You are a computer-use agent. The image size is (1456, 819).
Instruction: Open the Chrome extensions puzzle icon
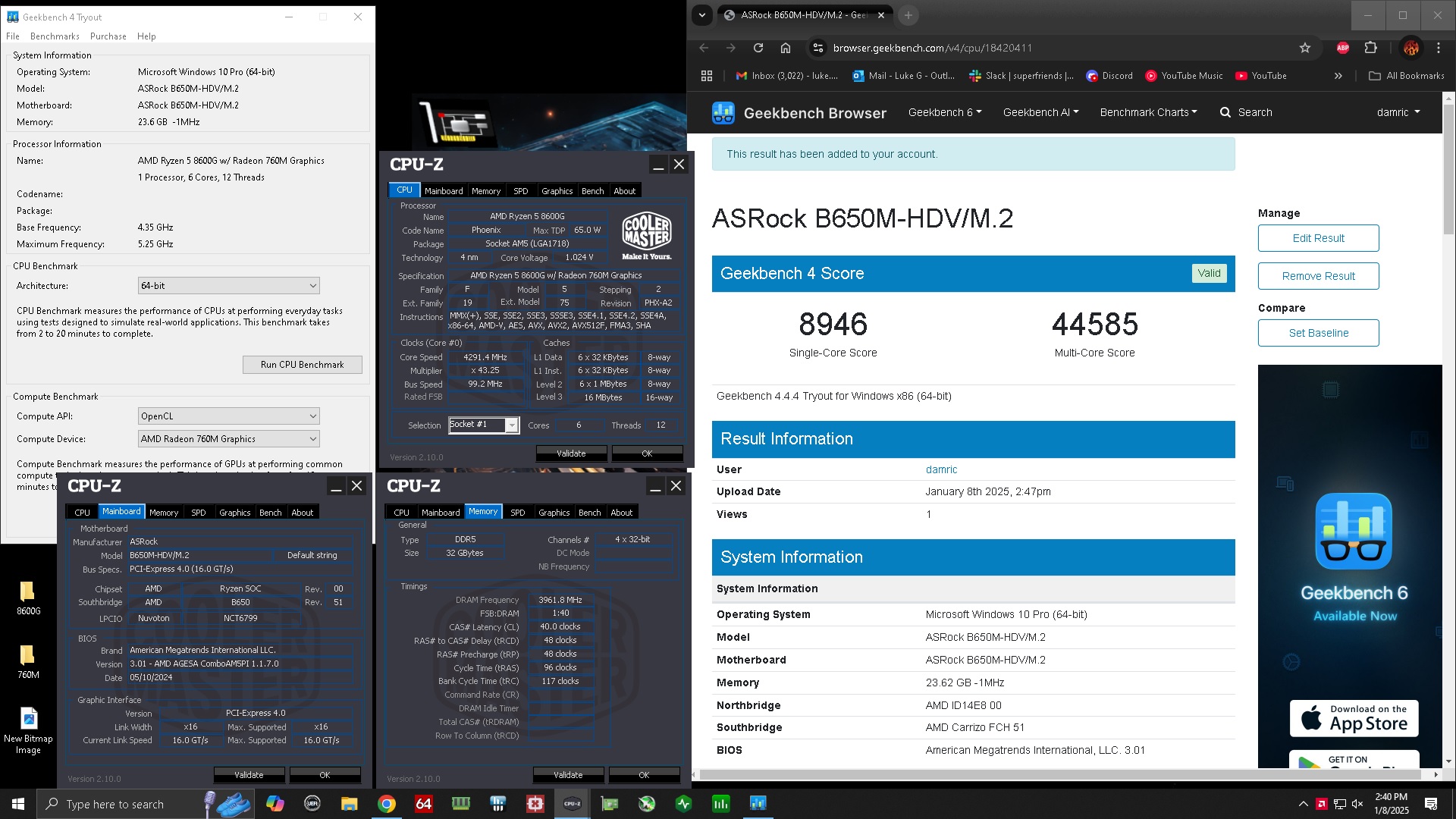(1370, 48)
